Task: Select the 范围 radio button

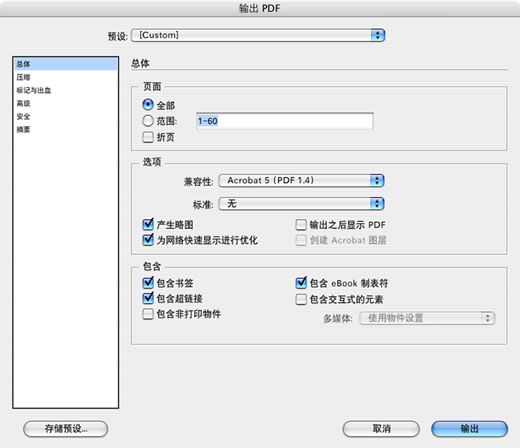Action: point(148,121)
